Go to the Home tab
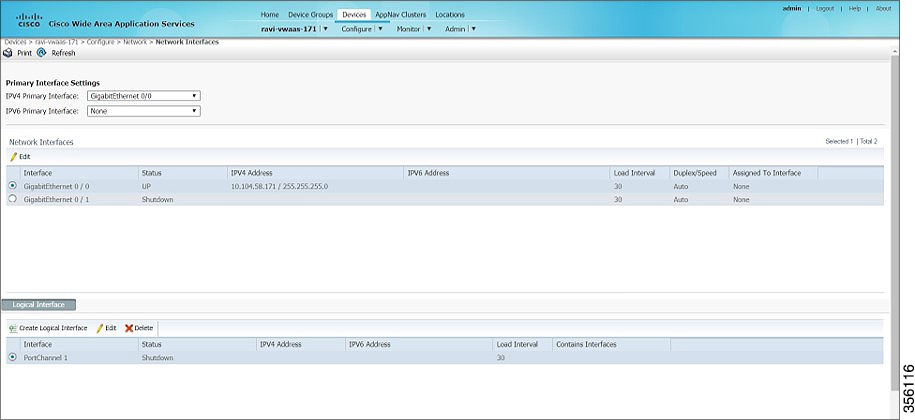This screenshot has width=915, height=420. pyautogui.click(x=270, y=15)
